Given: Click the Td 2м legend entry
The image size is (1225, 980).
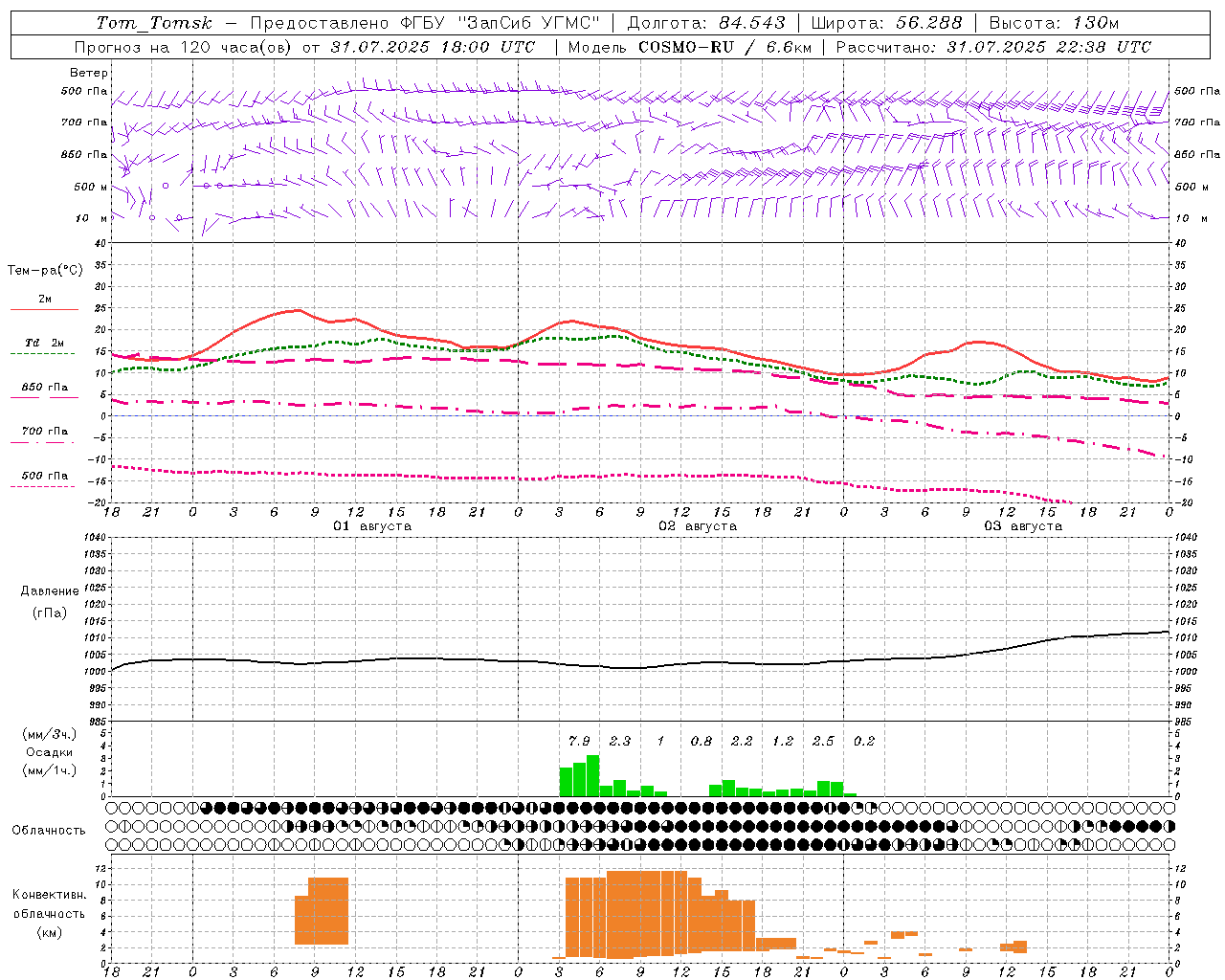Looking at the screenshot, I should click(44, 343).
